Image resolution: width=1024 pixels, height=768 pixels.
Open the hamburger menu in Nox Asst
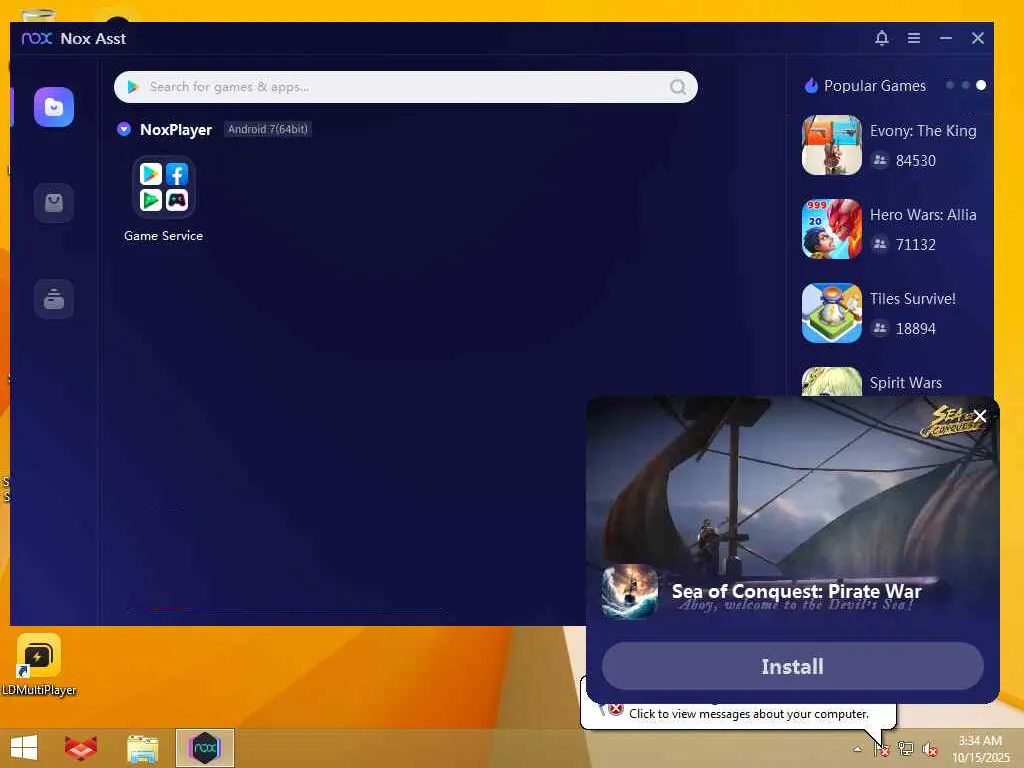coord(914,38)
